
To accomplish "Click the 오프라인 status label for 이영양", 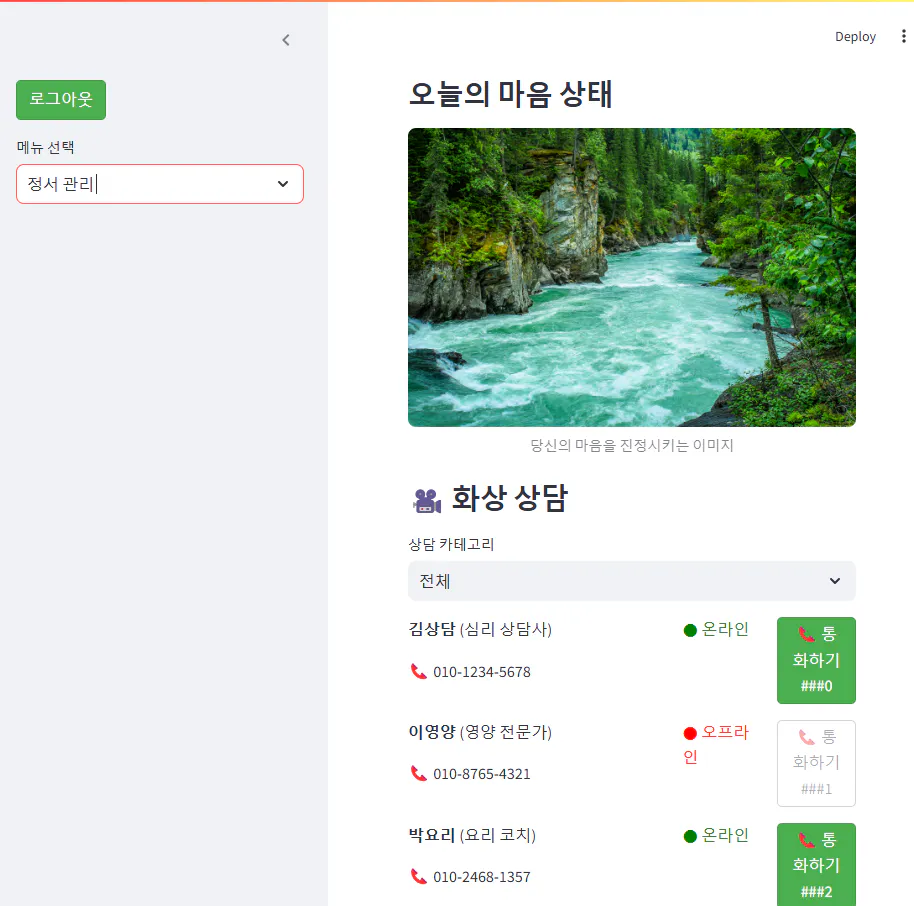I will pyautogui.click(x=722, y=744).
